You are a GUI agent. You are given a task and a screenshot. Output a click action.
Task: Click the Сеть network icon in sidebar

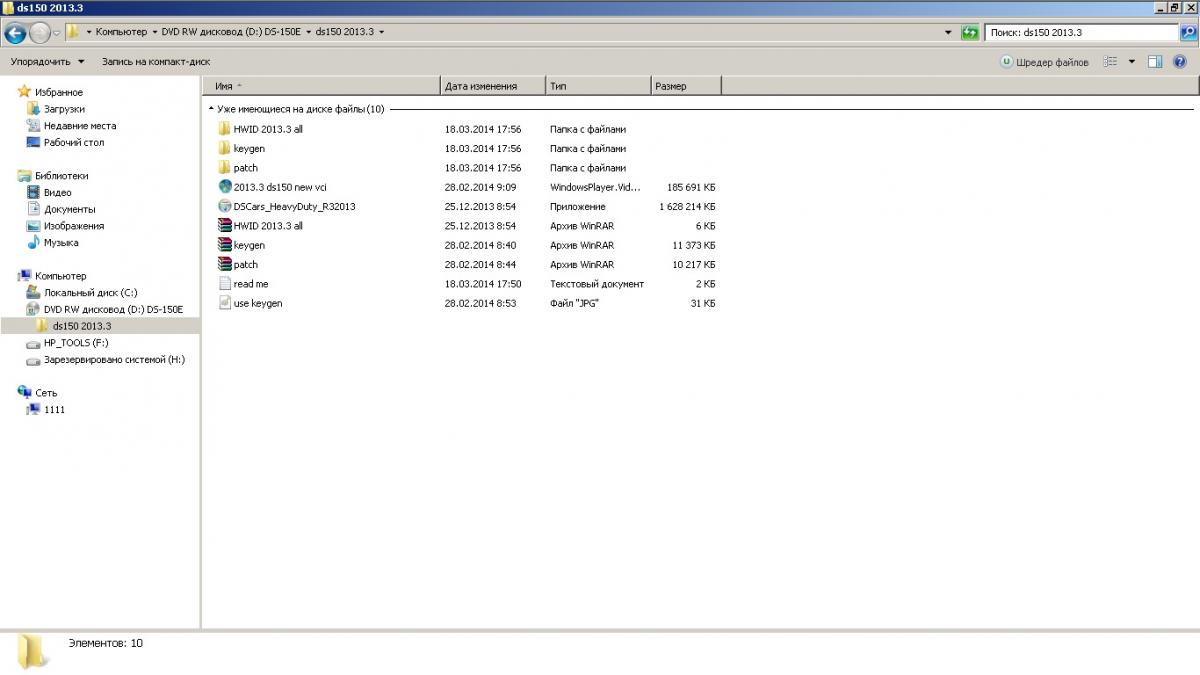pos(24,393)
